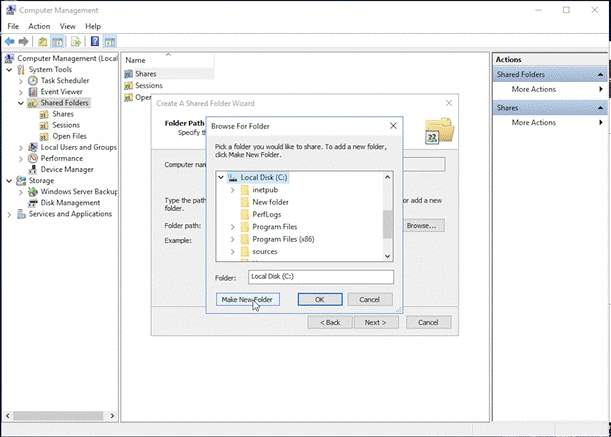Open the View menu
Viewport: 611px width, 437px height.
pyautogui.click(x=67, y=26)
